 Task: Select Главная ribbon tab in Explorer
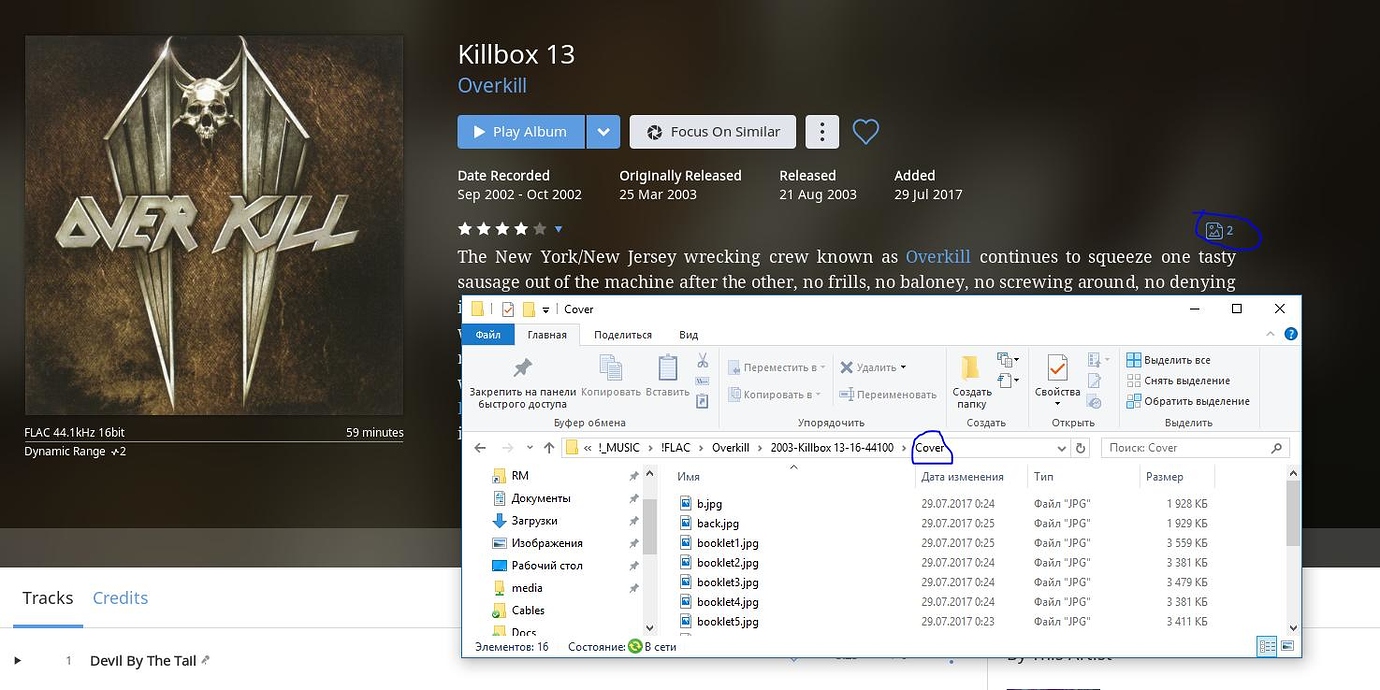pos(547,335)
